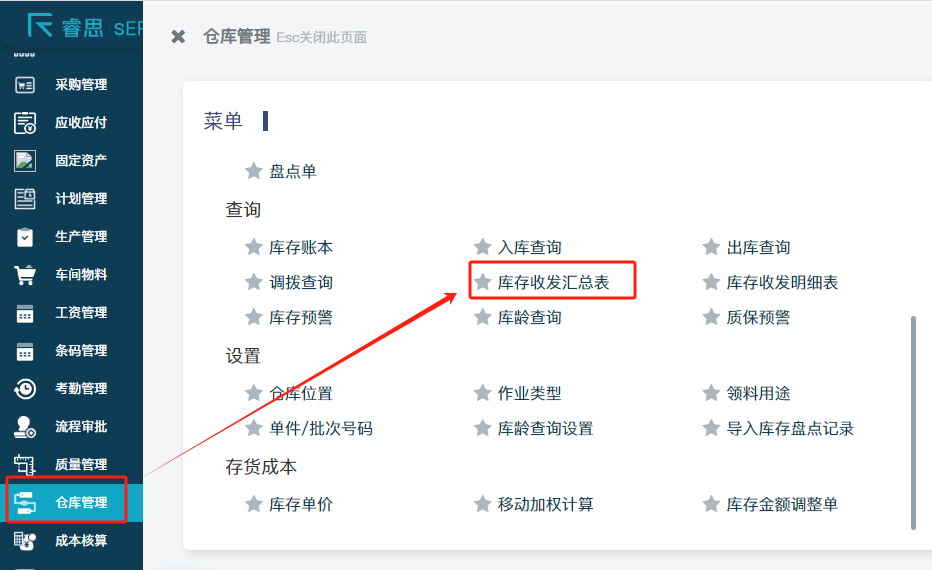The image size is (932, 570).
Task: Click the 车间物料 shopping cart icon
Action: pyautogui.click(x=25, y=275)
